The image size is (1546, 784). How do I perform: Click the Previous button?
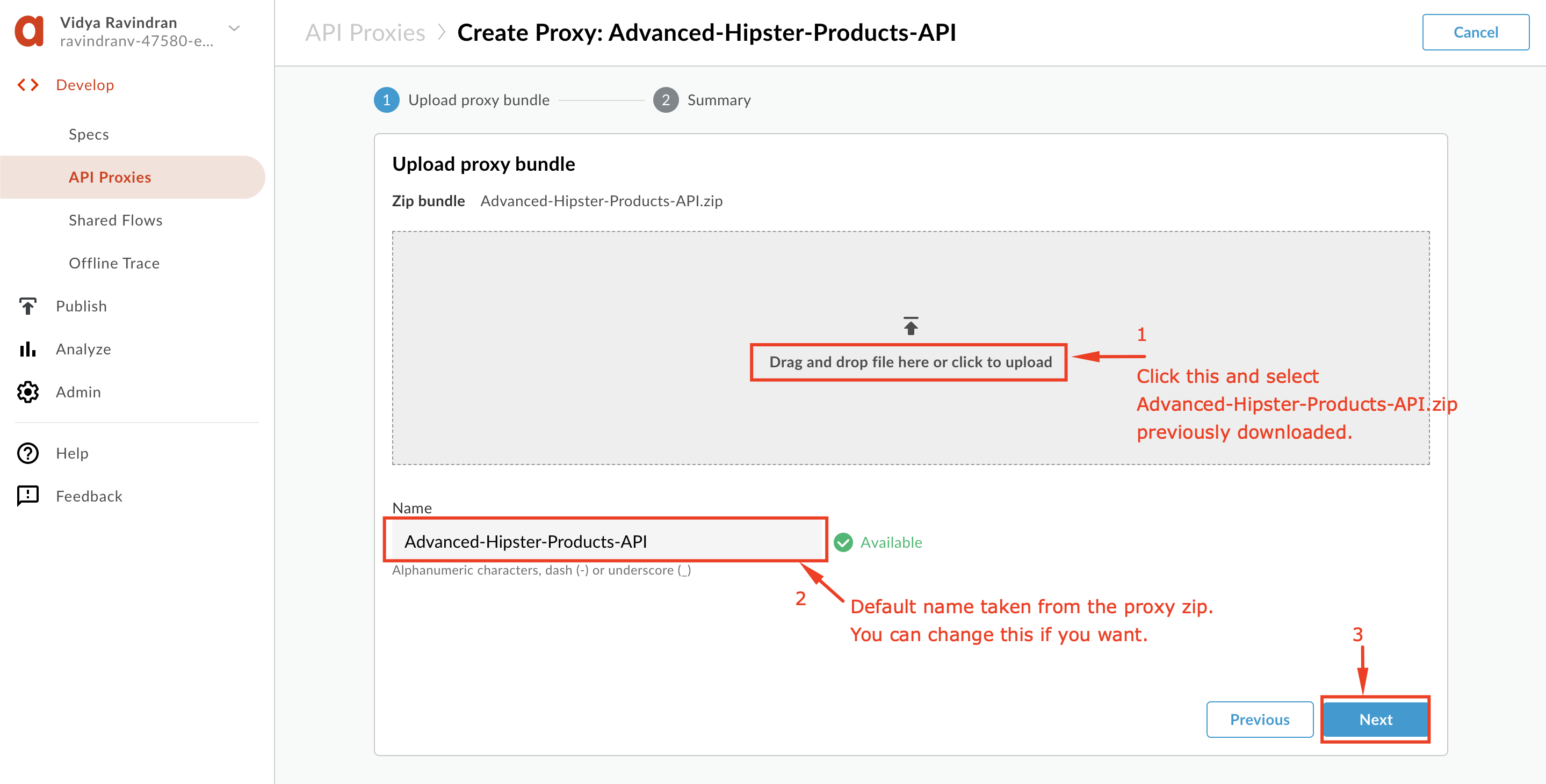pyautogui.click(x=1259, y=719)
